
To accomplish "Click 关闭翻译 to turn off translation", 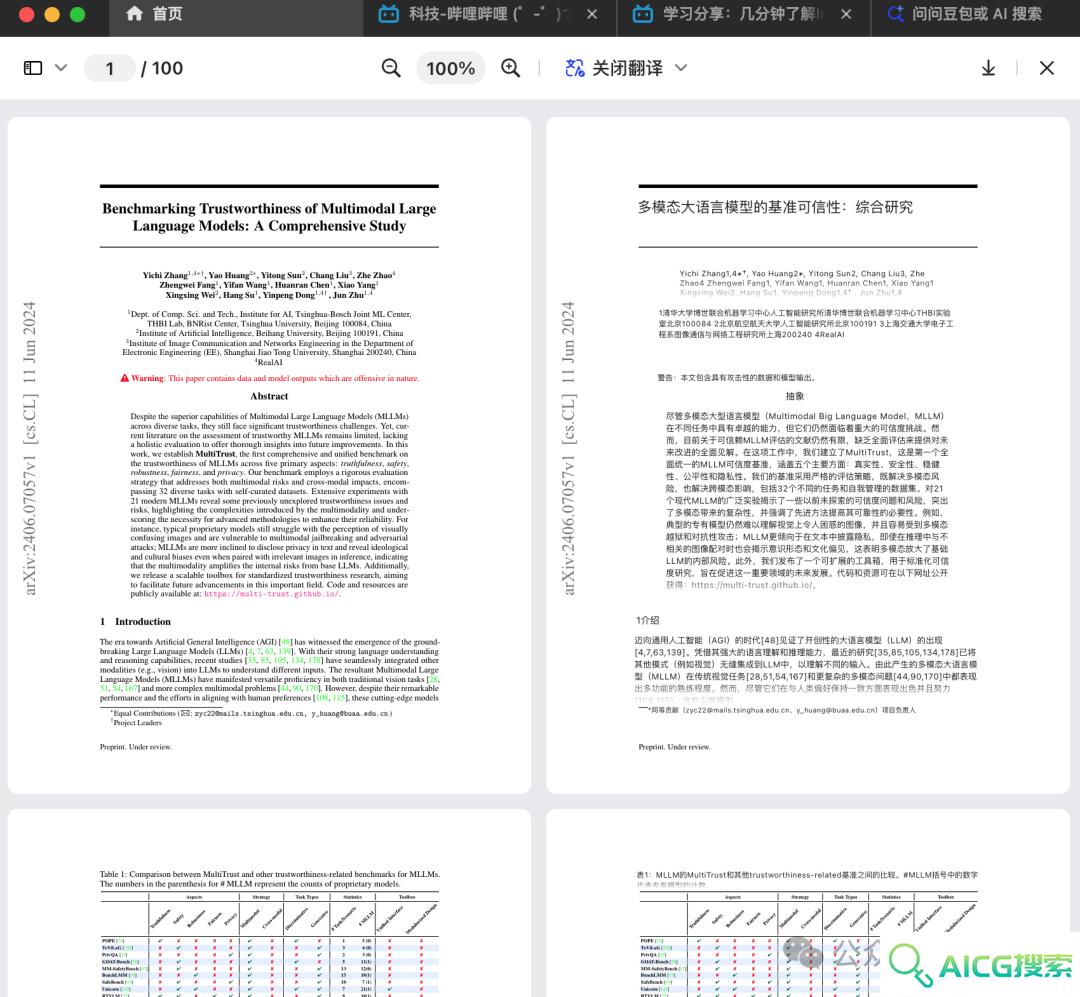I will coord(627,68).
